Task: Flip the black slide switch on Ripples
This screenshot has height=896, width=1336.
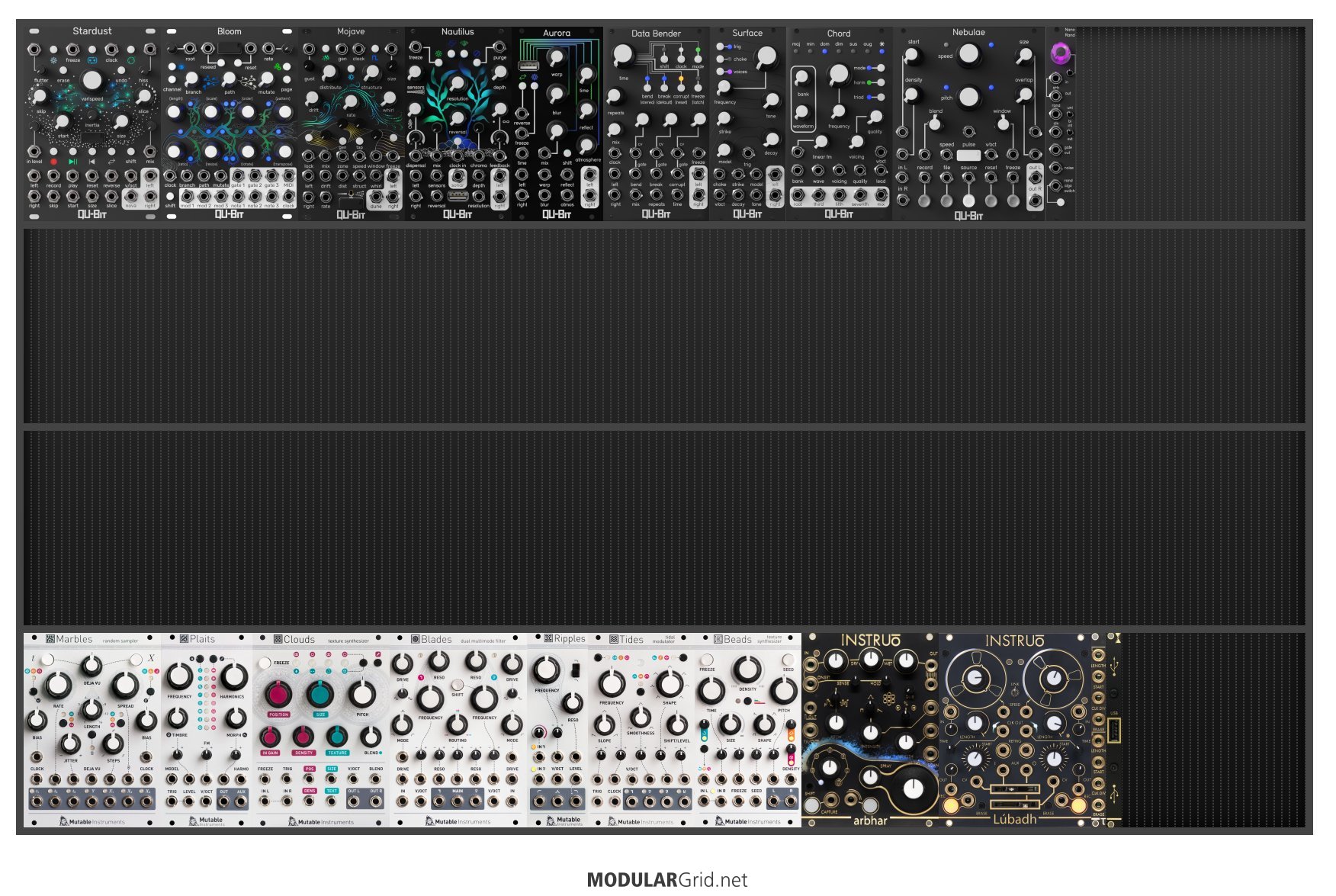Action: pos(574,670)
